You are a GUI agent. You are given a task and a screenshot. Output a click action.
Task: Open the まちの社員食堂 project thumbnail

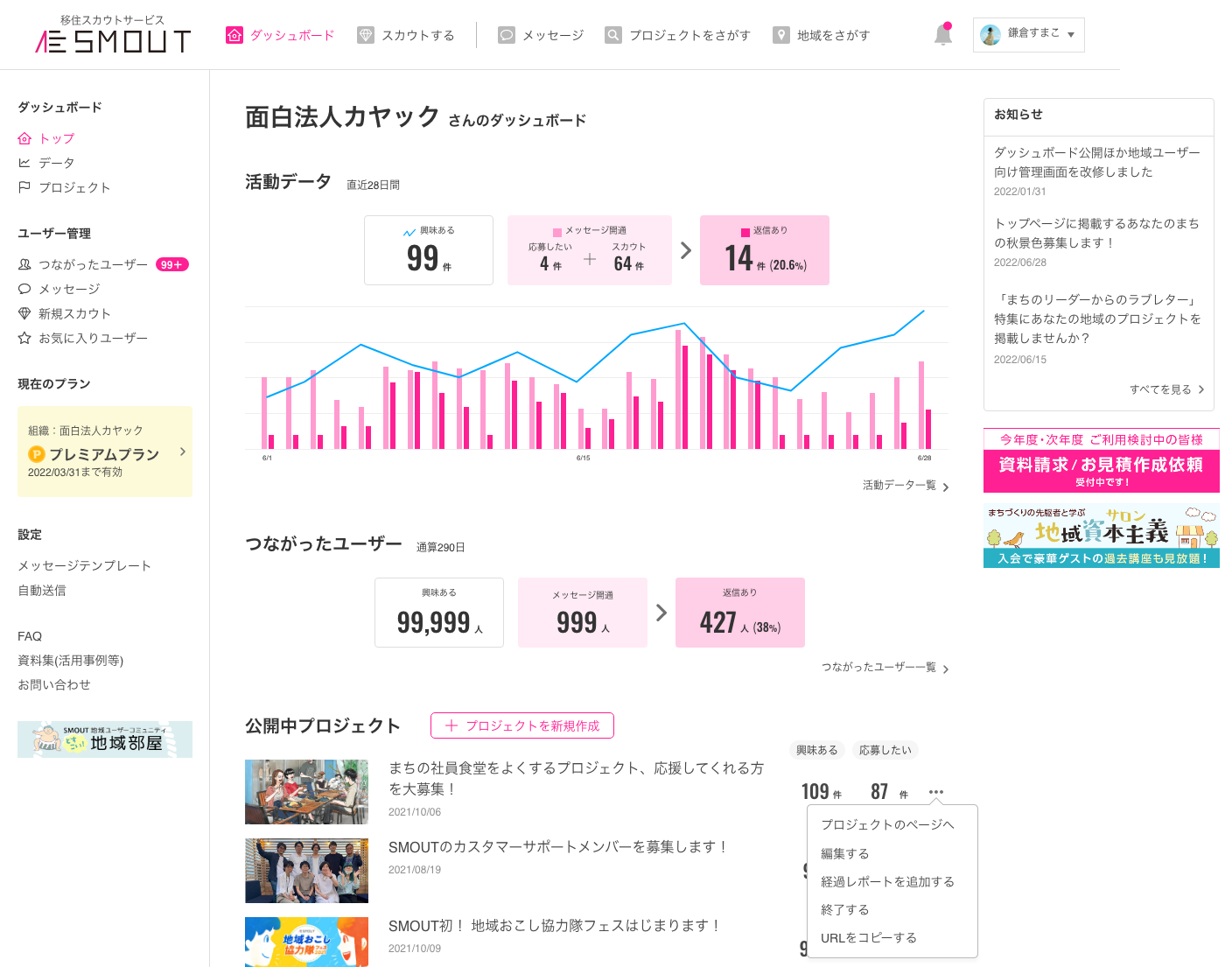point(306,792)
